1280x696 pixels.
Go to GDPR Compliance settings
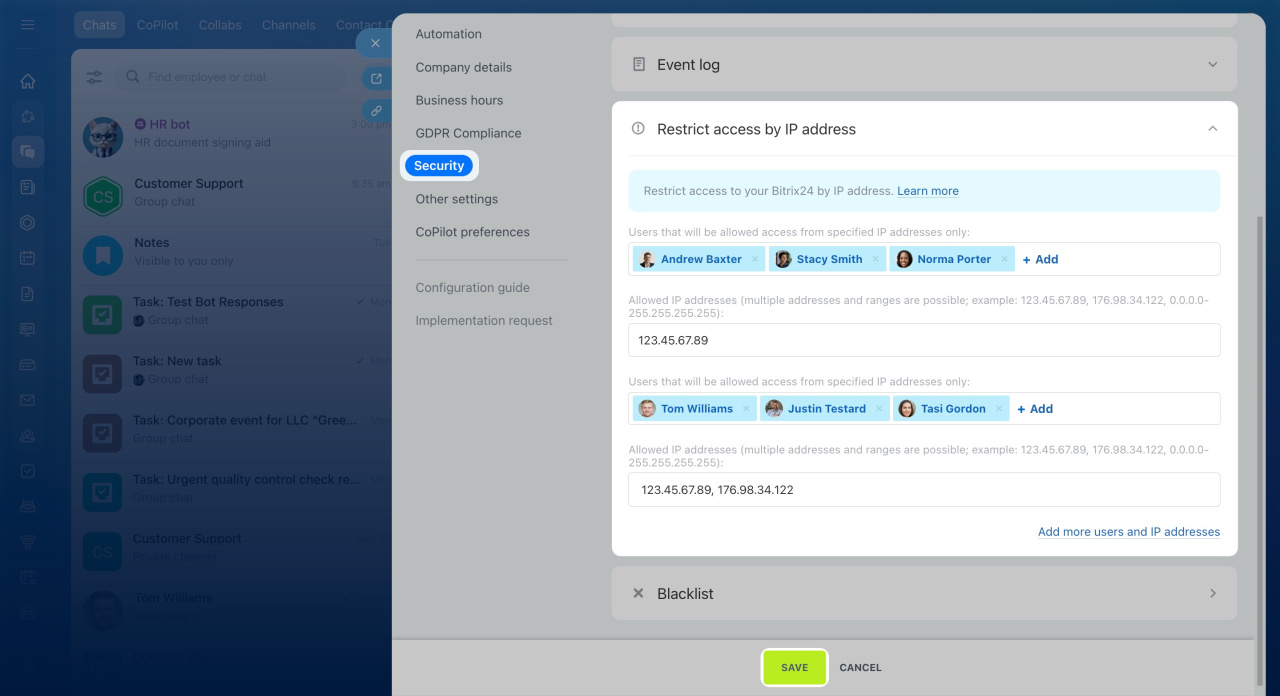click(468, 133)
